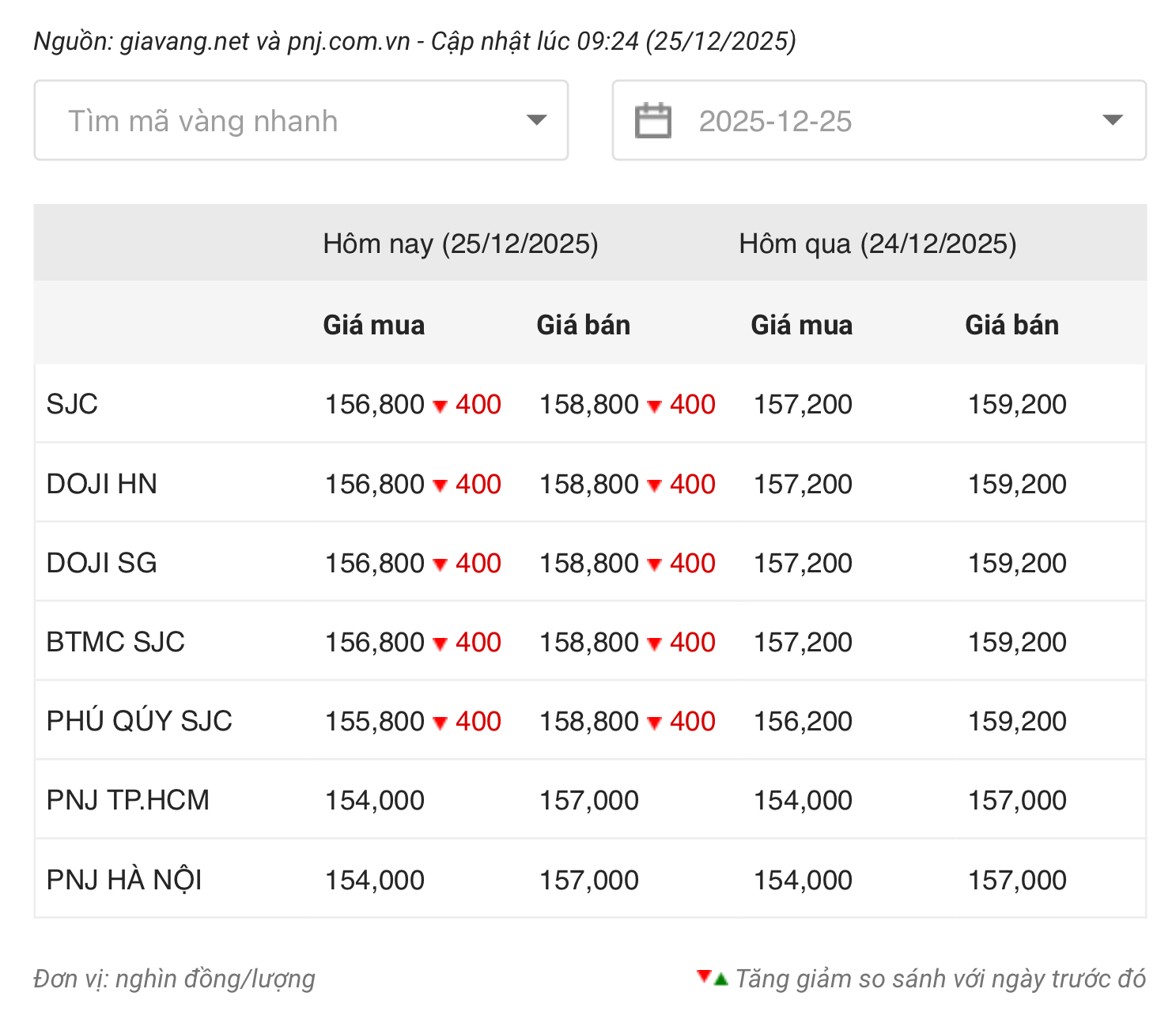Screen dimensions: 1176x1019
Task: Click PHÚ QUÝ SJC today's buy price 155,800
Action: coord(375,721)
